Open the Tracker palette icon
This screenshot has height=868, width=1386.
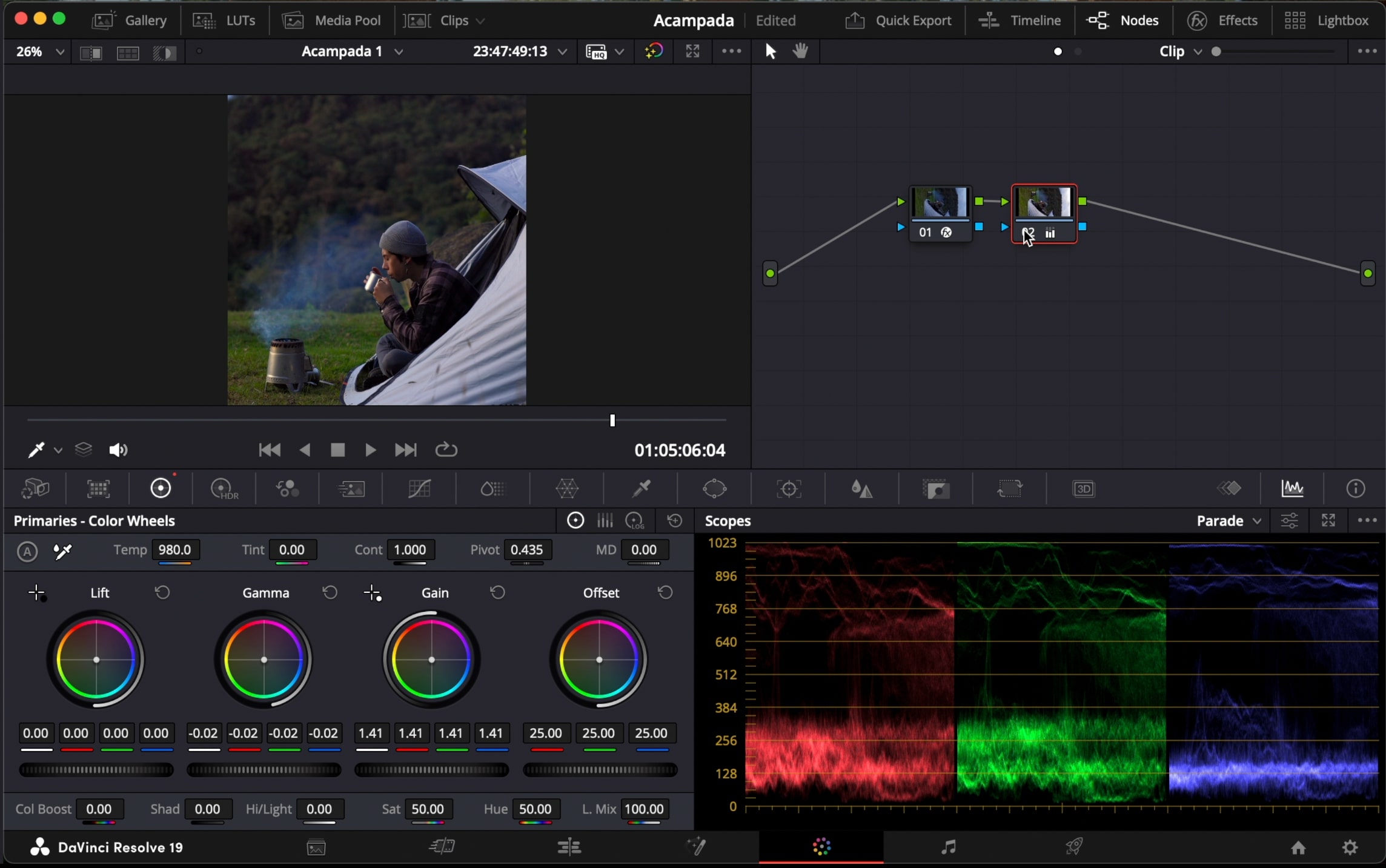pyautogui.click(x=789, y=488)
